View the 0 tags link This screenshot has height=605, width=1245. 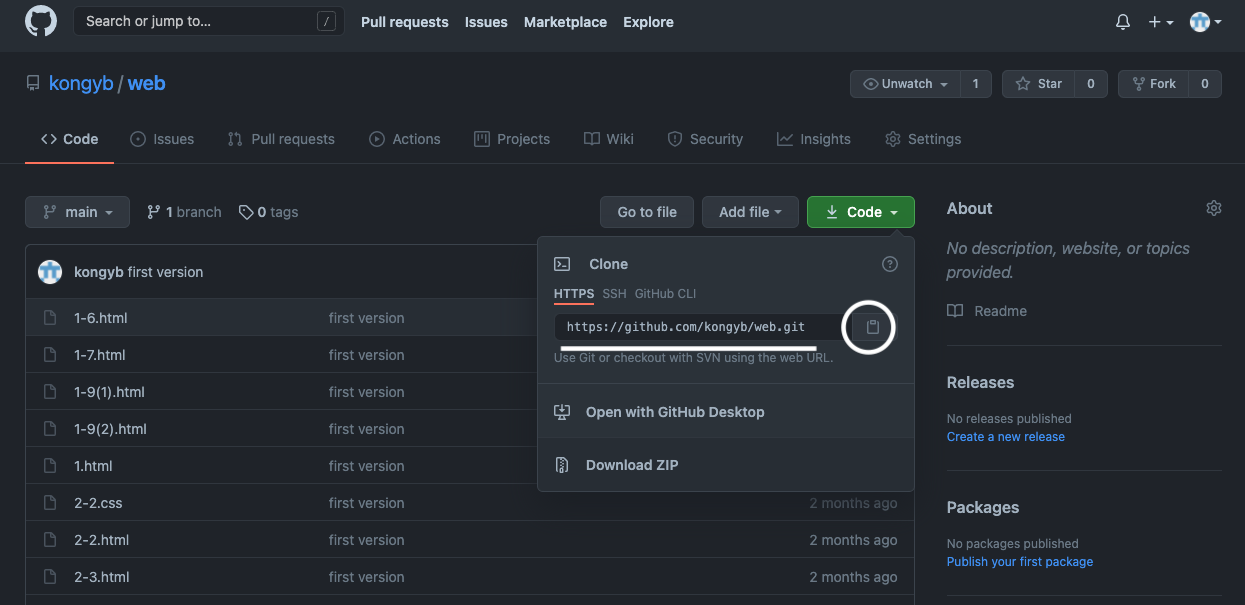(268, 212)
